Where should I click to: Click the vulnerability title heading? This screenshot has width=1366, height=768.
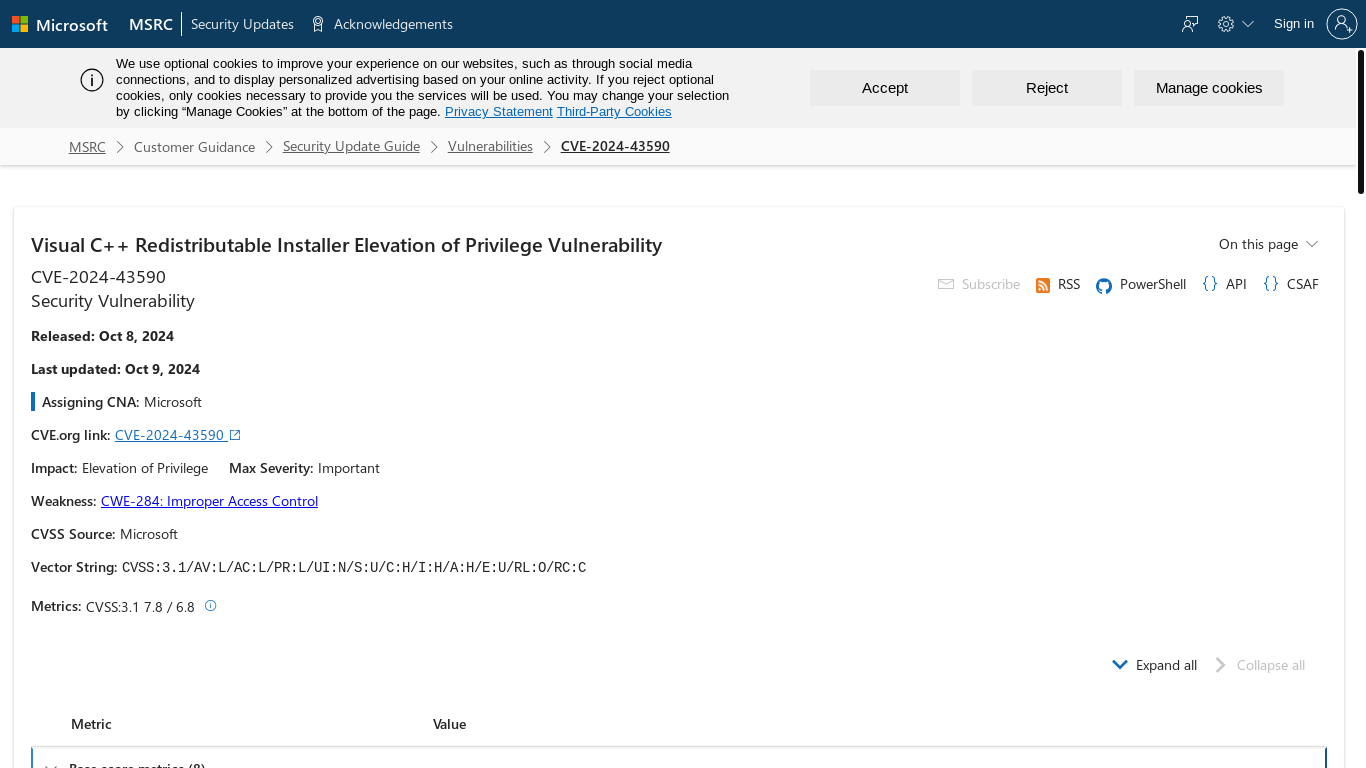(x=346, y=245)
